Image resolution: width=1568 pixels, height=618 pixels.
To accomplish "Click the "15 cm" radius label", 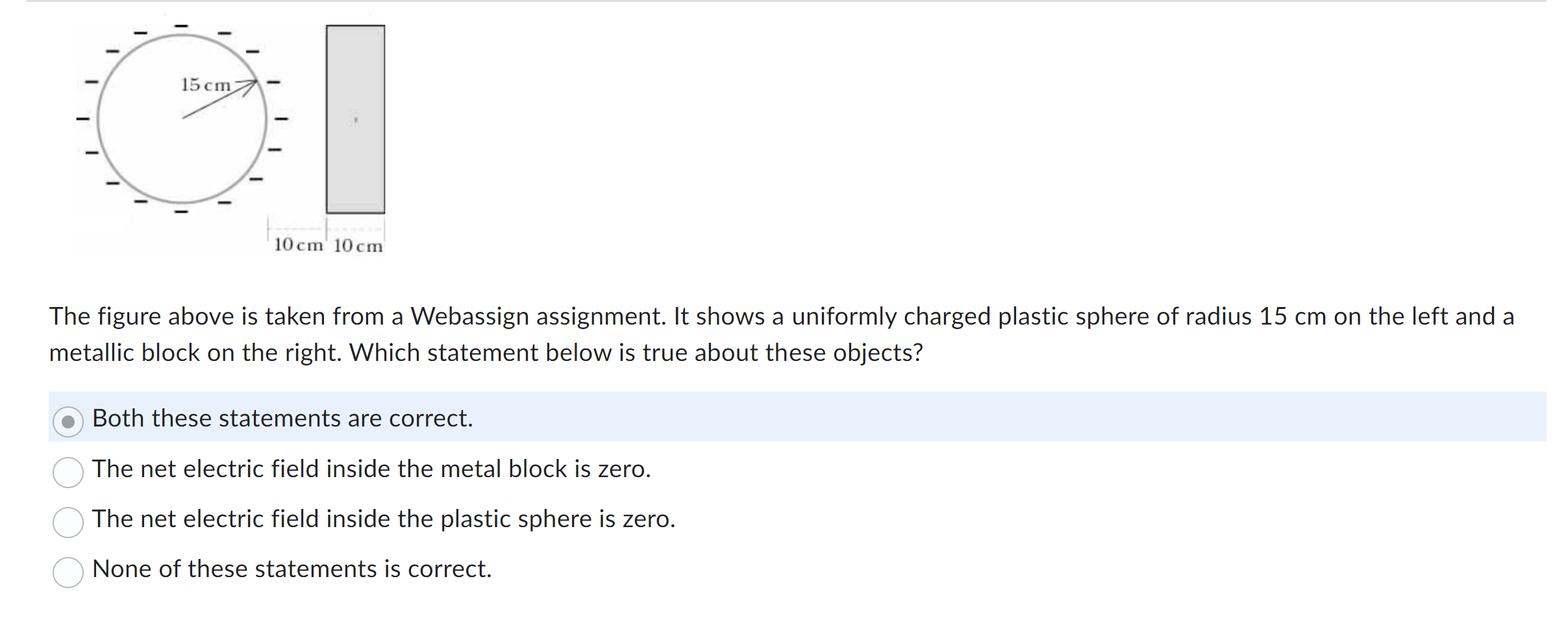I will [206, 84].
